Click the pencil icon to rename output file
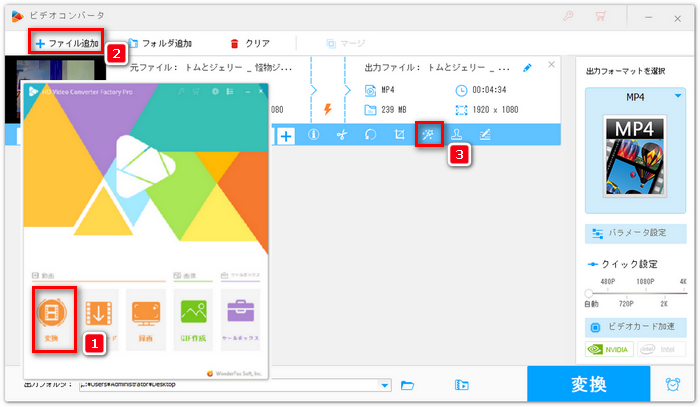Viewport: 700px width, 407px height. tap(528, 68)
